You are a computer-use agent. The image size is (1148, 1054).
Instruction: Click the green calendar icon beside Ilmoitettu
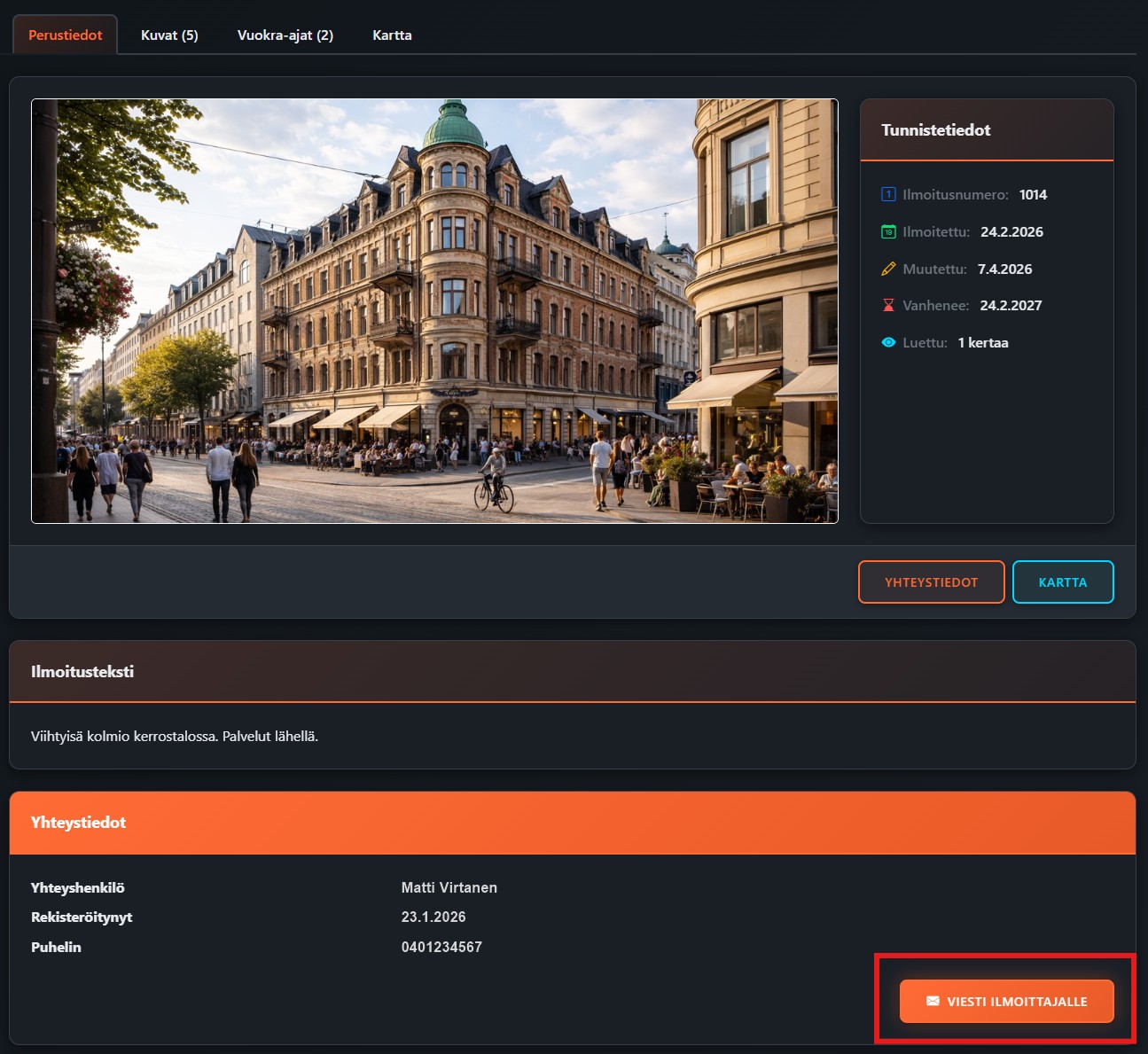tap(888, 232)
